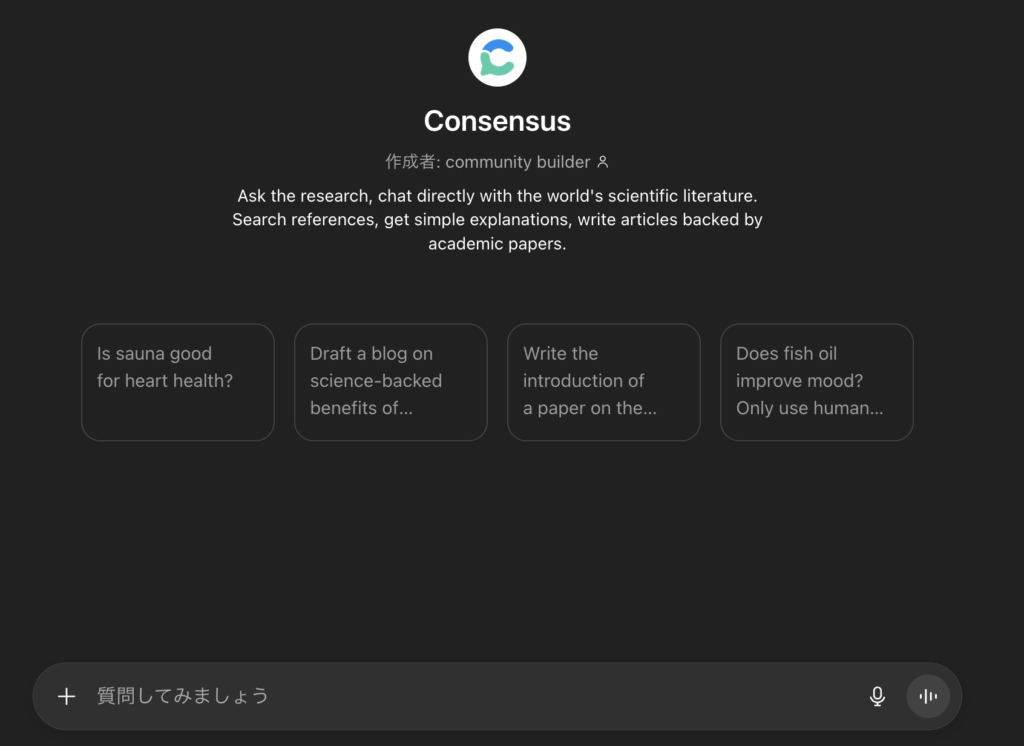Select the 'Does fish oil improve mood?' card
The image size is (1024, 746).
816,382
